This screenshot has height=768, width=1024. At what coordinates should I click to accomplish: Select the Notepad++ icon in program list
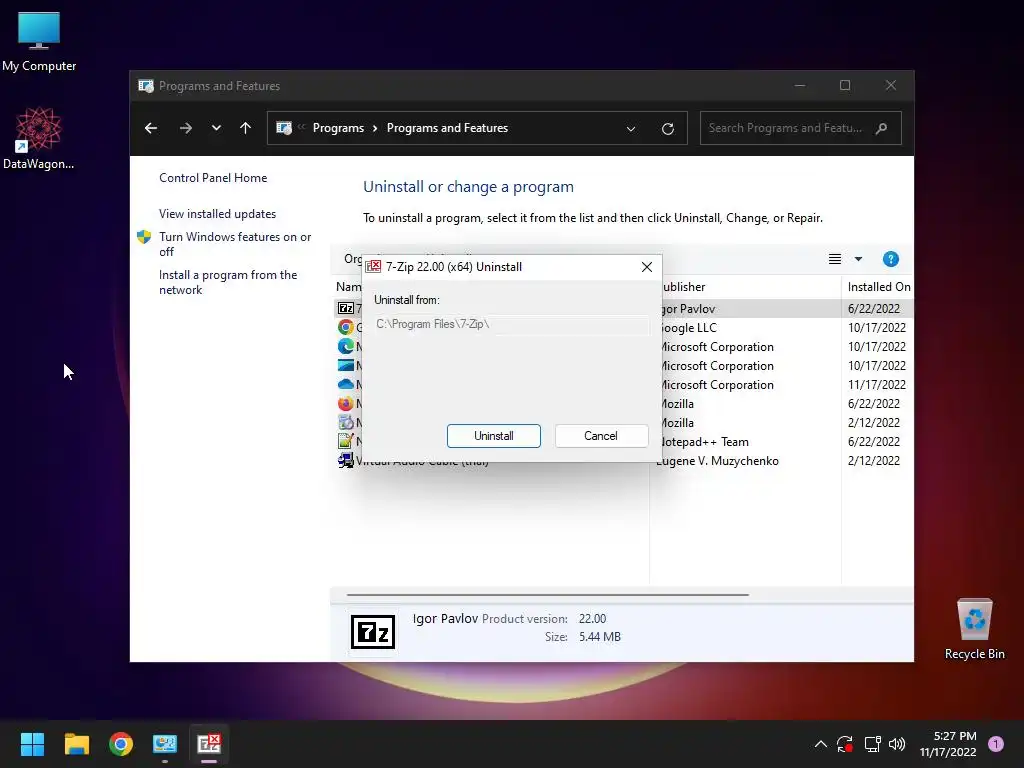point(346,441)
